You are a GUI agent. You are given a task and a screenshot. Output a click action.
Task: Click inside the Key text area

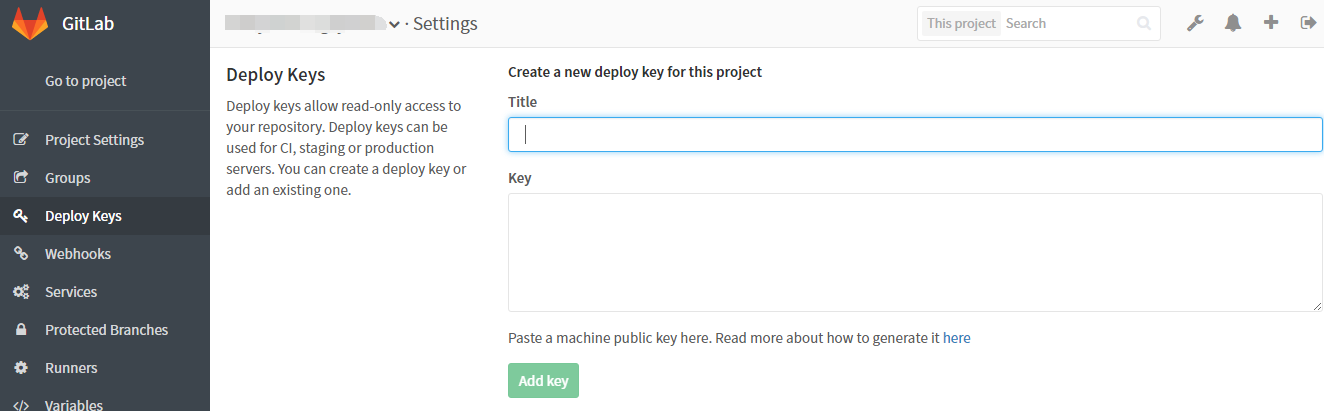click(x=914, y=252)
